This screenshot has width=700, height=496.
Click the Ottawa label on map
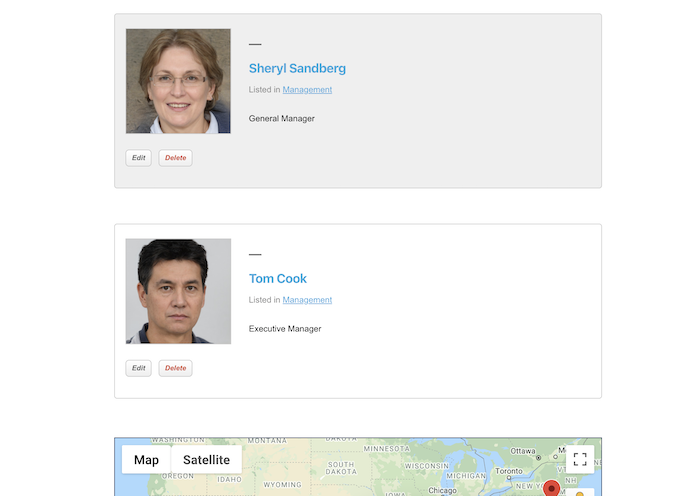point(523,451)
